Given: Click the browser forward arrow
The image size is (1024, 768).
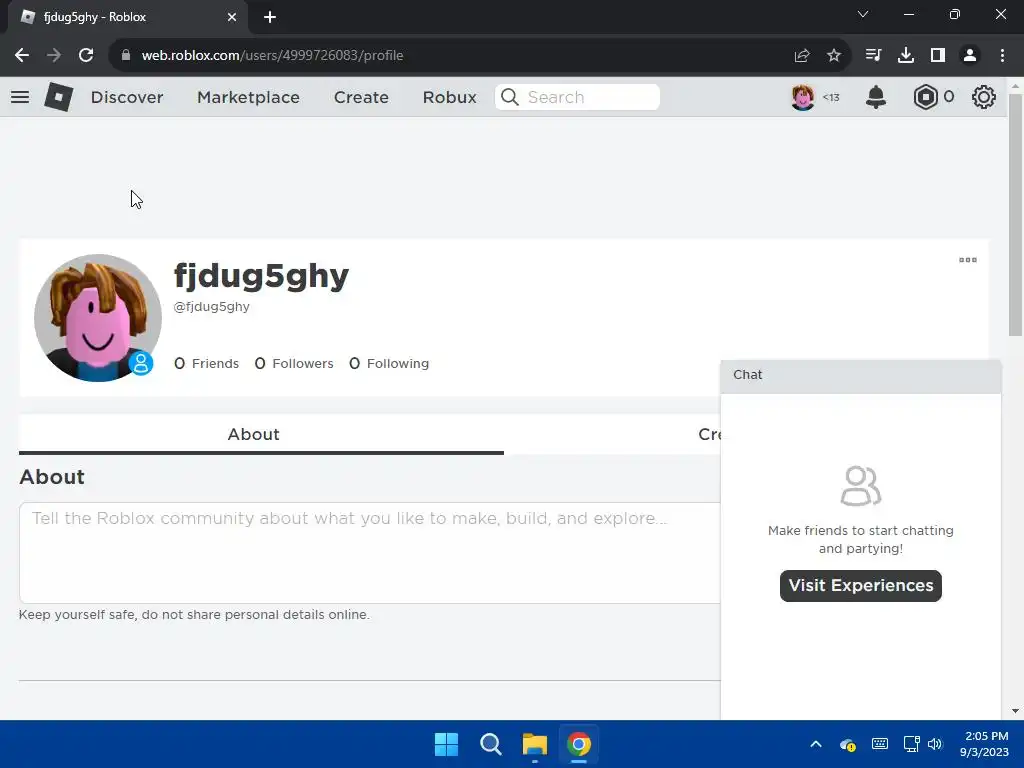Looking at the screenshot, I should (x=54, y=56).
